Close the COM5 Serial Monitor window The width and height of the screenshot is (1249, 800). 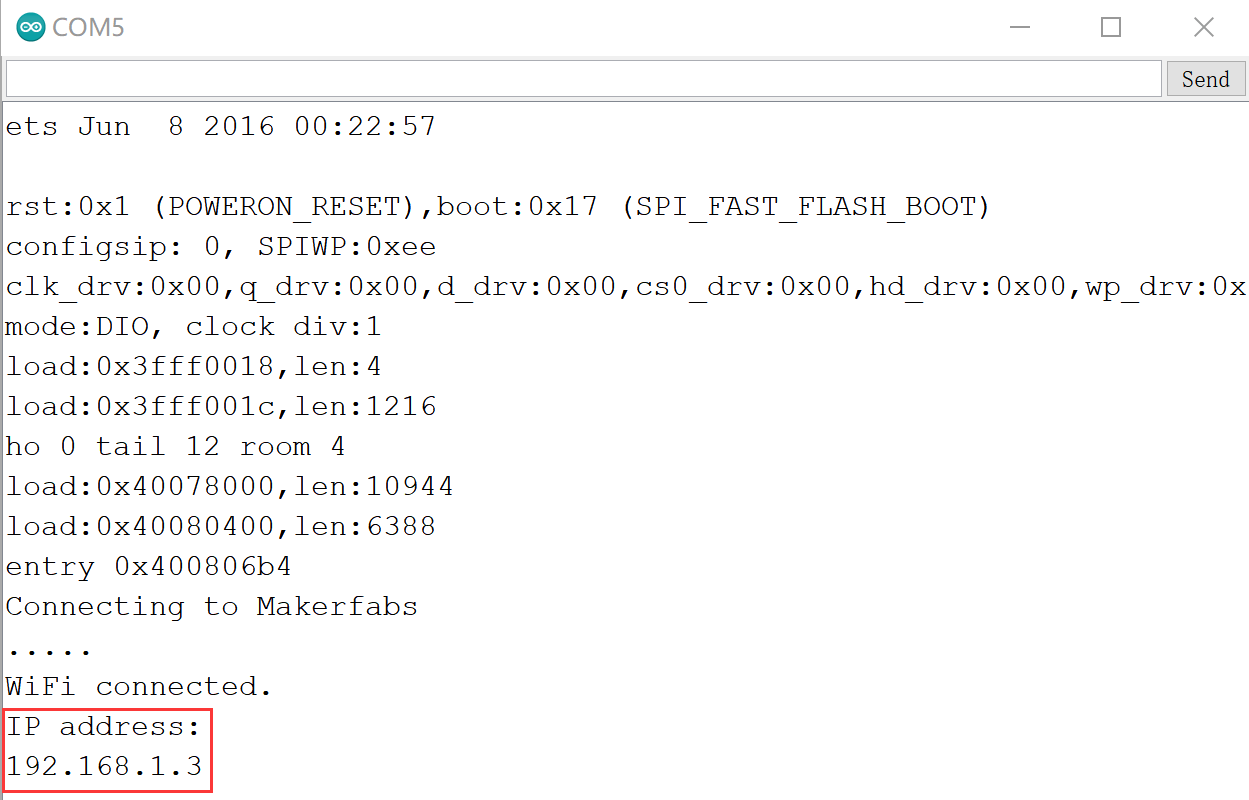point(1203,27)
